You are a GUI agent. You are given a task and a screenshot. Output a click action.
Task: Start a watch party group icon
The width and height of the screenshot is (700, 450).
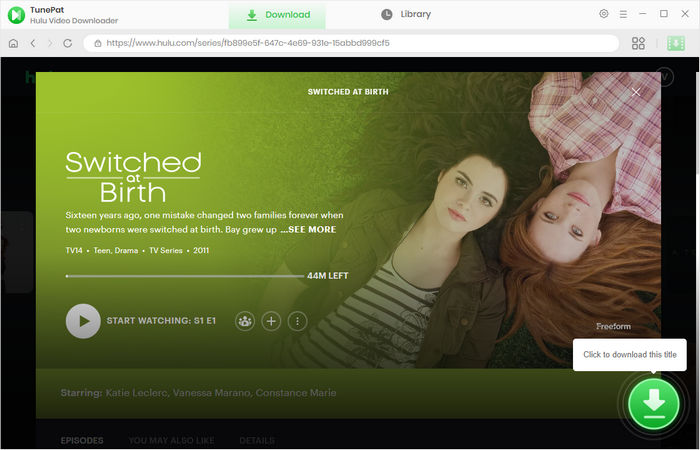click(x=245, y=321)
